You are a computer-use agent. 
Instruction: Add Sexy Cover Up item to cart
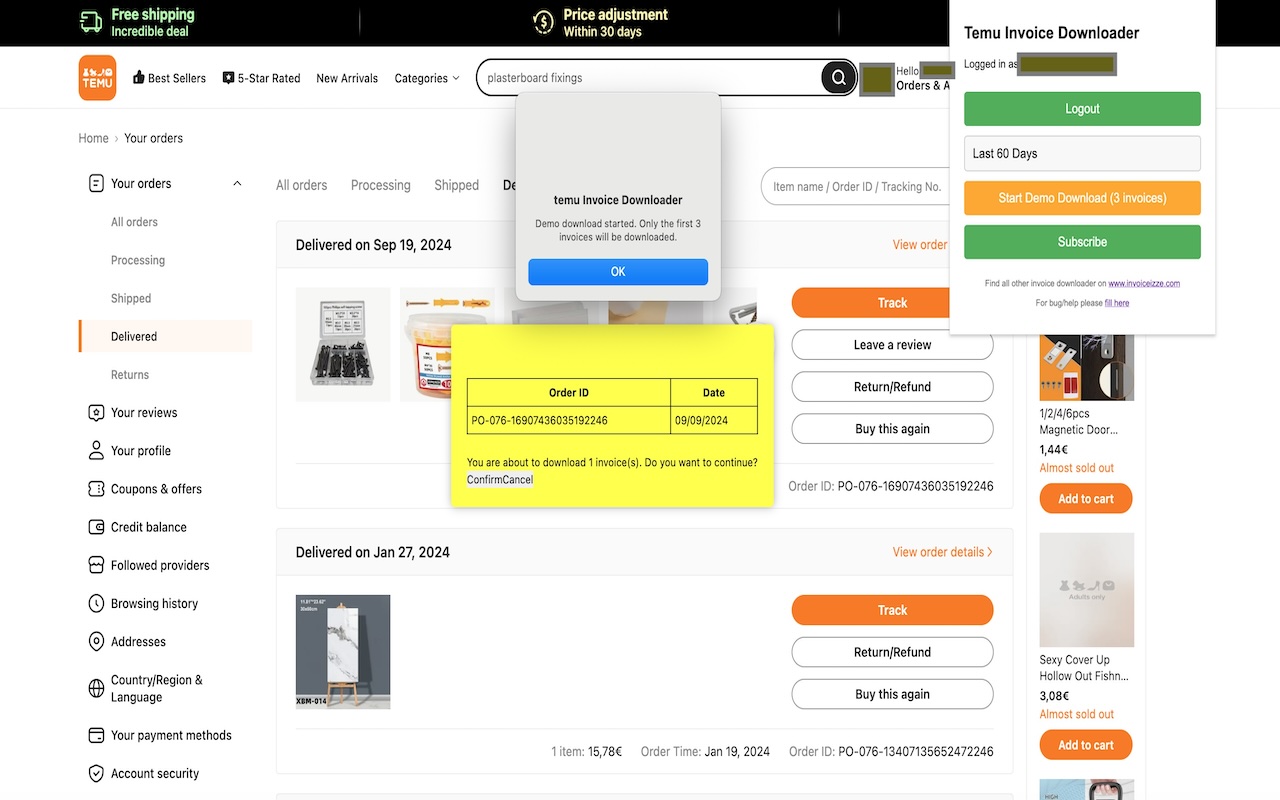(1086, 745)
